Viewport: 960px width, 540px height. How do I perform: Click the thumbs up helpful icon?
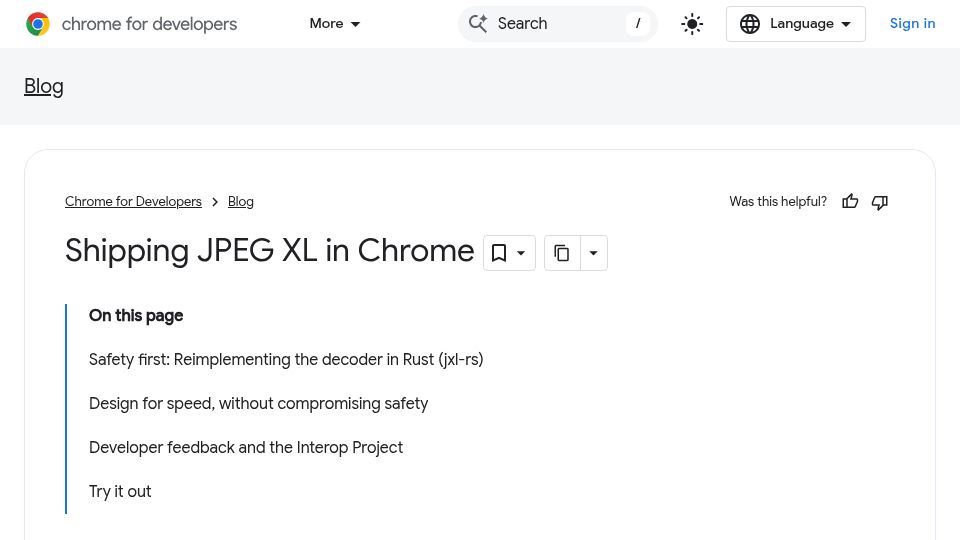pos(850,201)
